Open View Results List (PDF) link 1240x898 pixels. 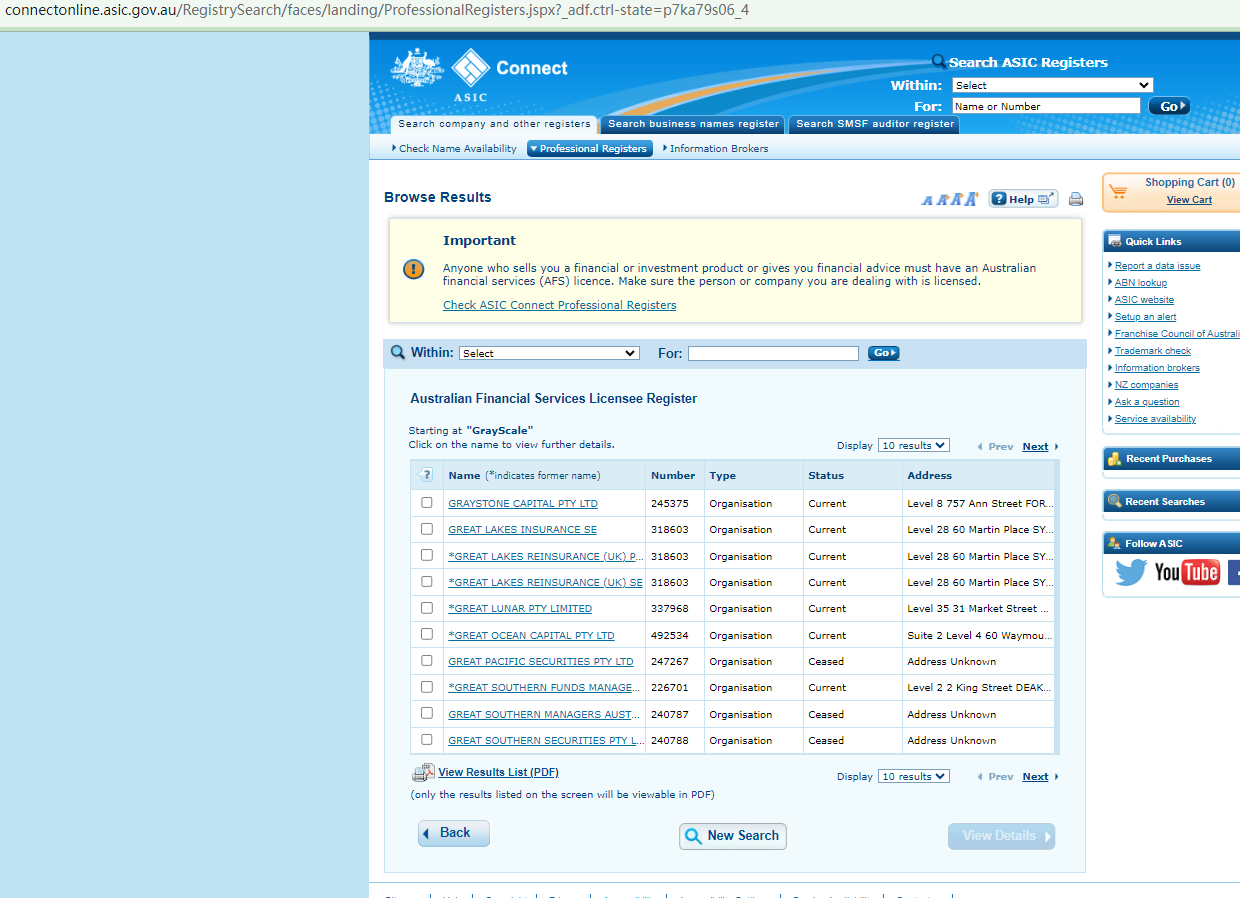point(498,772)
